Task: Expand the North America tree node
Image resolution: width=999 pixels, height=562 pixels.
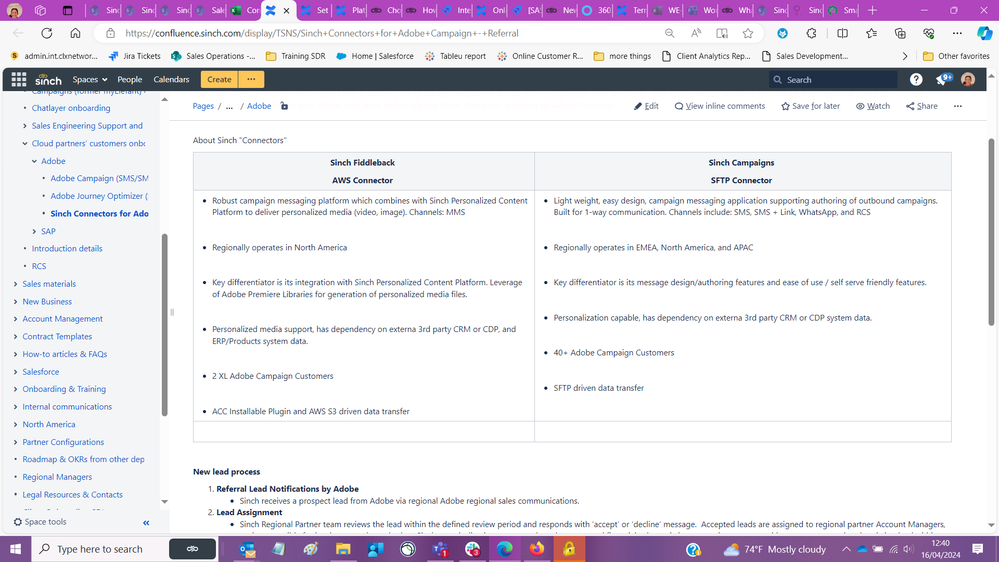Action: click(x=15, y=424)
